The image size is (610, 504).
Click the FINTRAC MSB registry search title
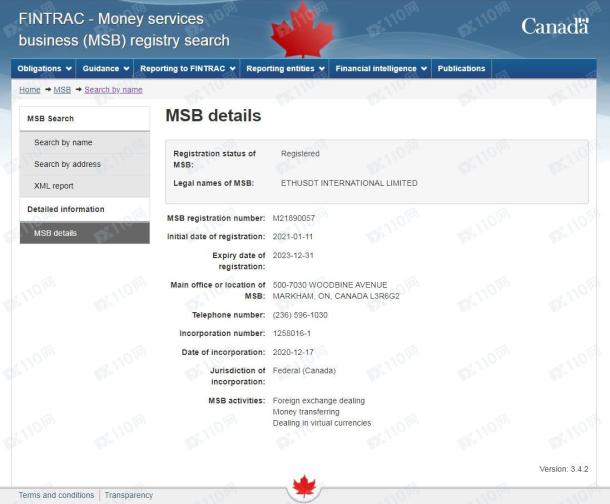click(x=124, y=30)
